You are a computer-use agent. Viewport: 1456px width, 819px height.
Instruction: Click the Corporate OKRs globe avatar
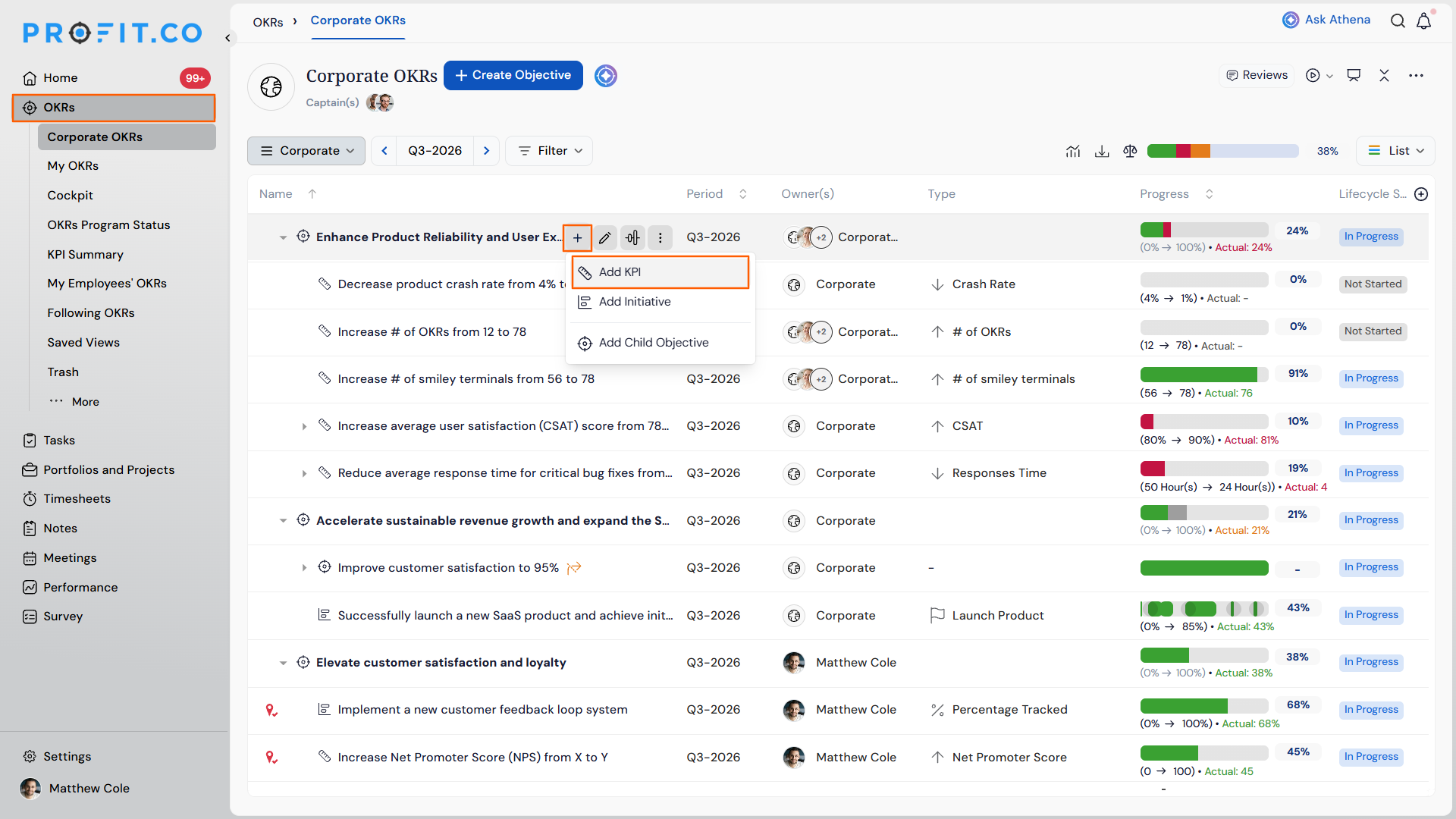coord(271,86)
